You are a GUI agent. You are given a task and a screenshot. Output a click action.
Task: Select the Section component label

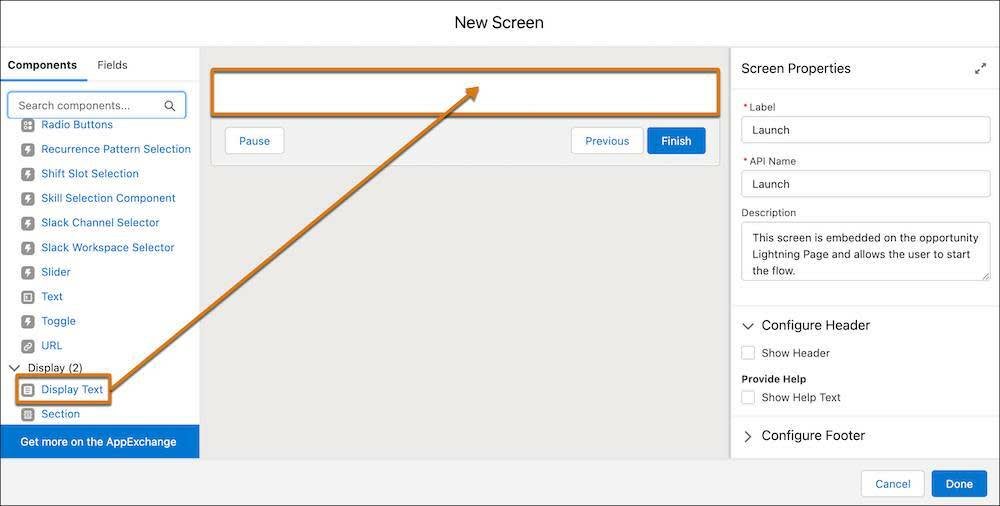pos(61,414)
